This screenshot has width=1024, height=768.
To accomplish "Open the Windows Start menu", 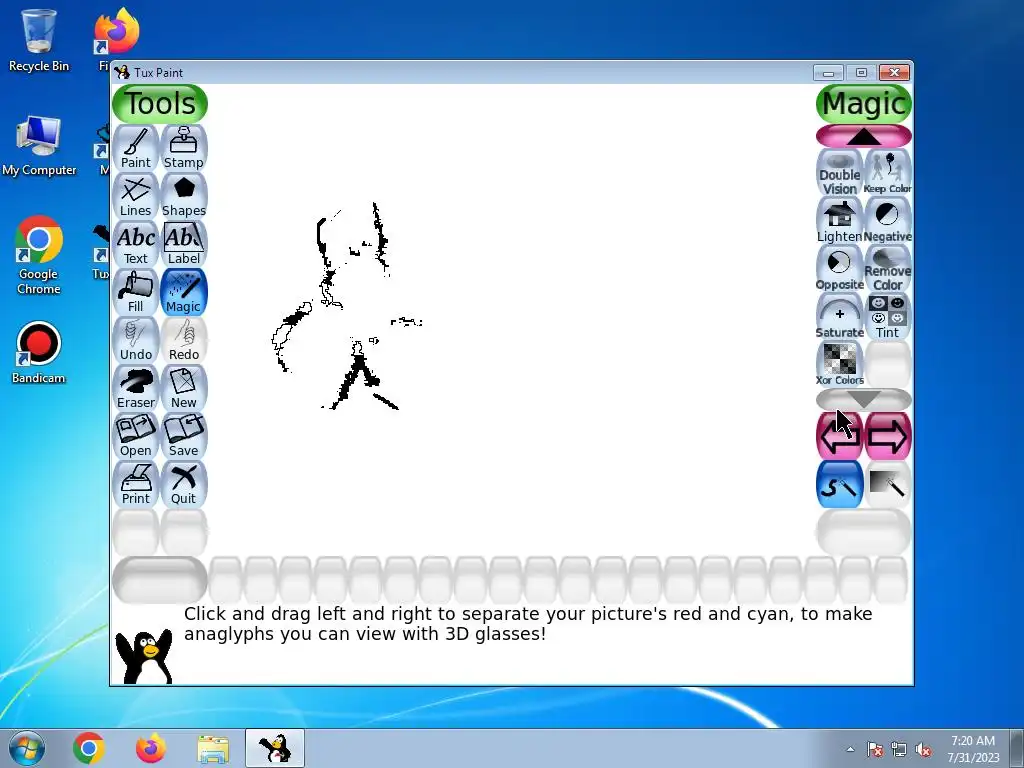I will pos(26,748).
